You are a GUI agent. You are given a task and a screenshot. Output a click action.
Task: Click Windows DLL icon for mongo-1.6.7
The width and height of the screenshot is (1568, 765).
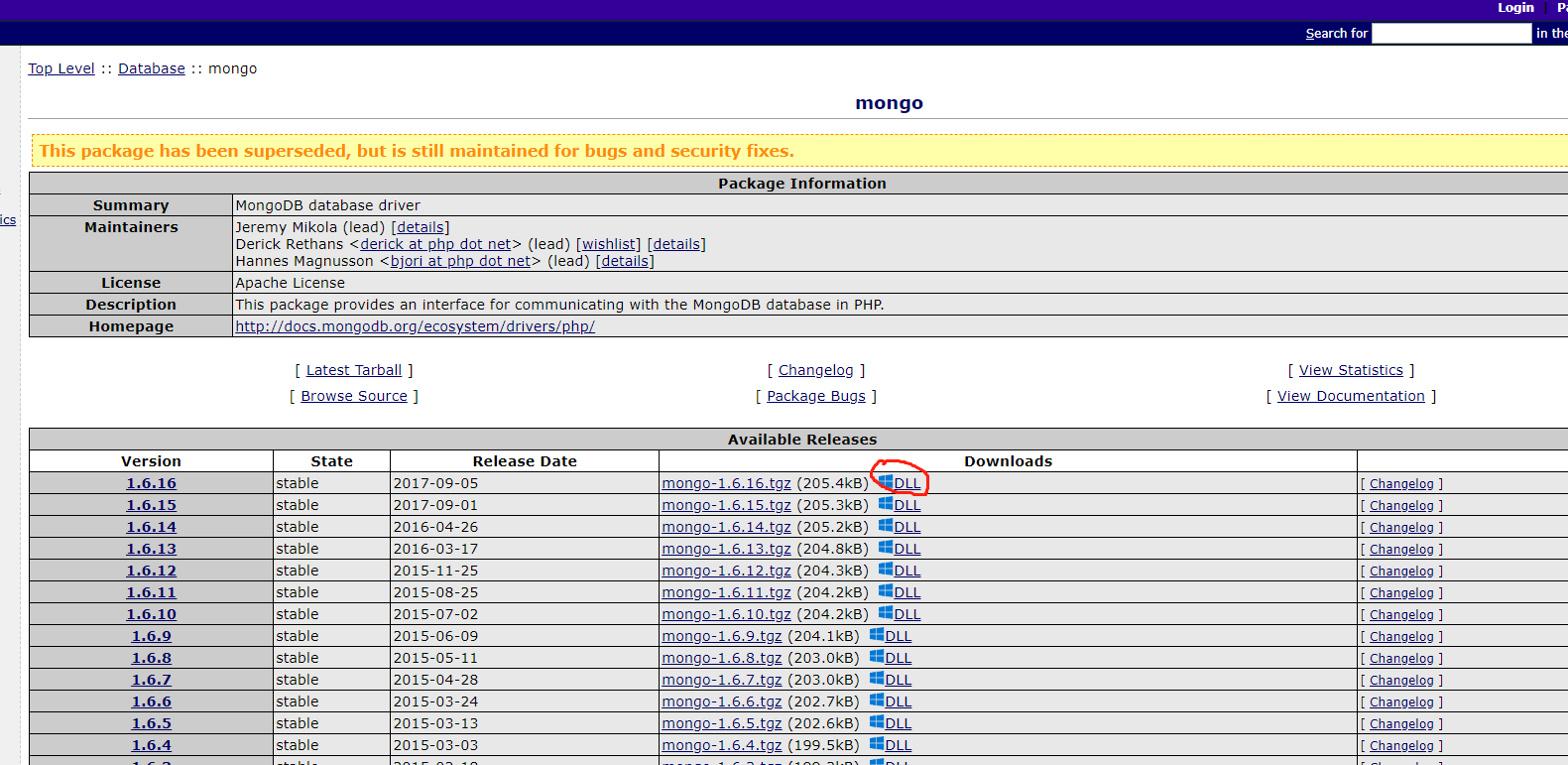tap(877, 679)
